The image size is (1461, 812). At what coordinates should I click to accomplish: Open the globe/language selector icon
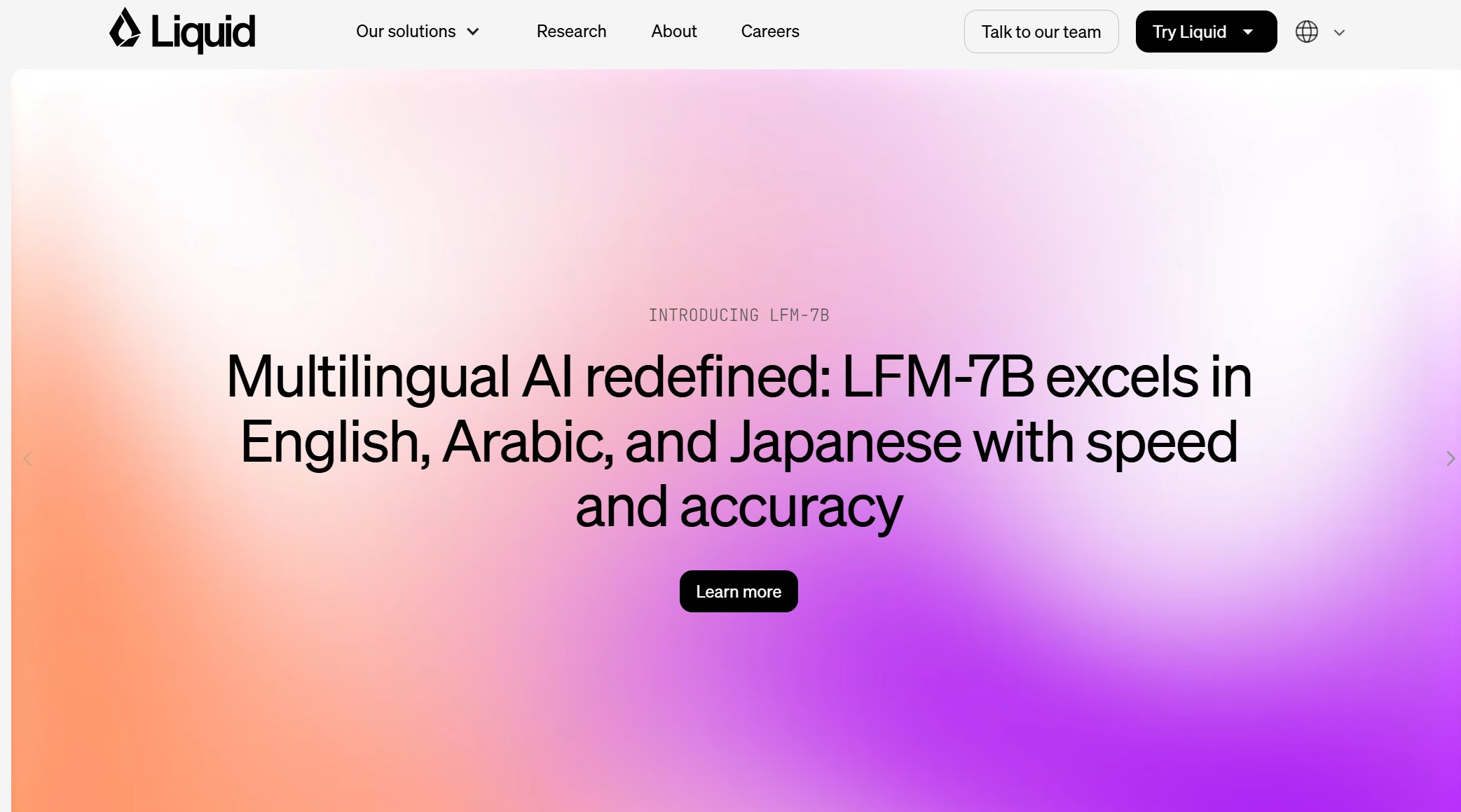pyautogui.click(x=1307, y=32)
